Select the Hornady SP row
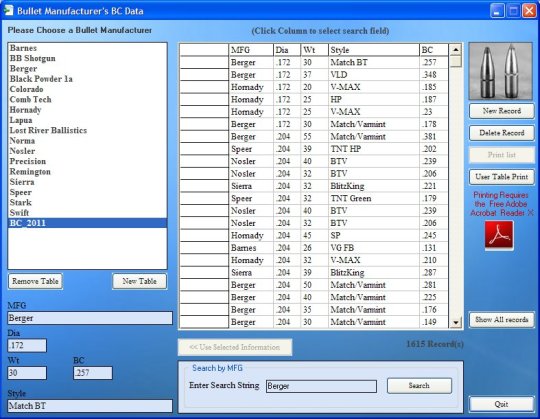This screenshot has height=419, width=540. (x=314, y=235)
